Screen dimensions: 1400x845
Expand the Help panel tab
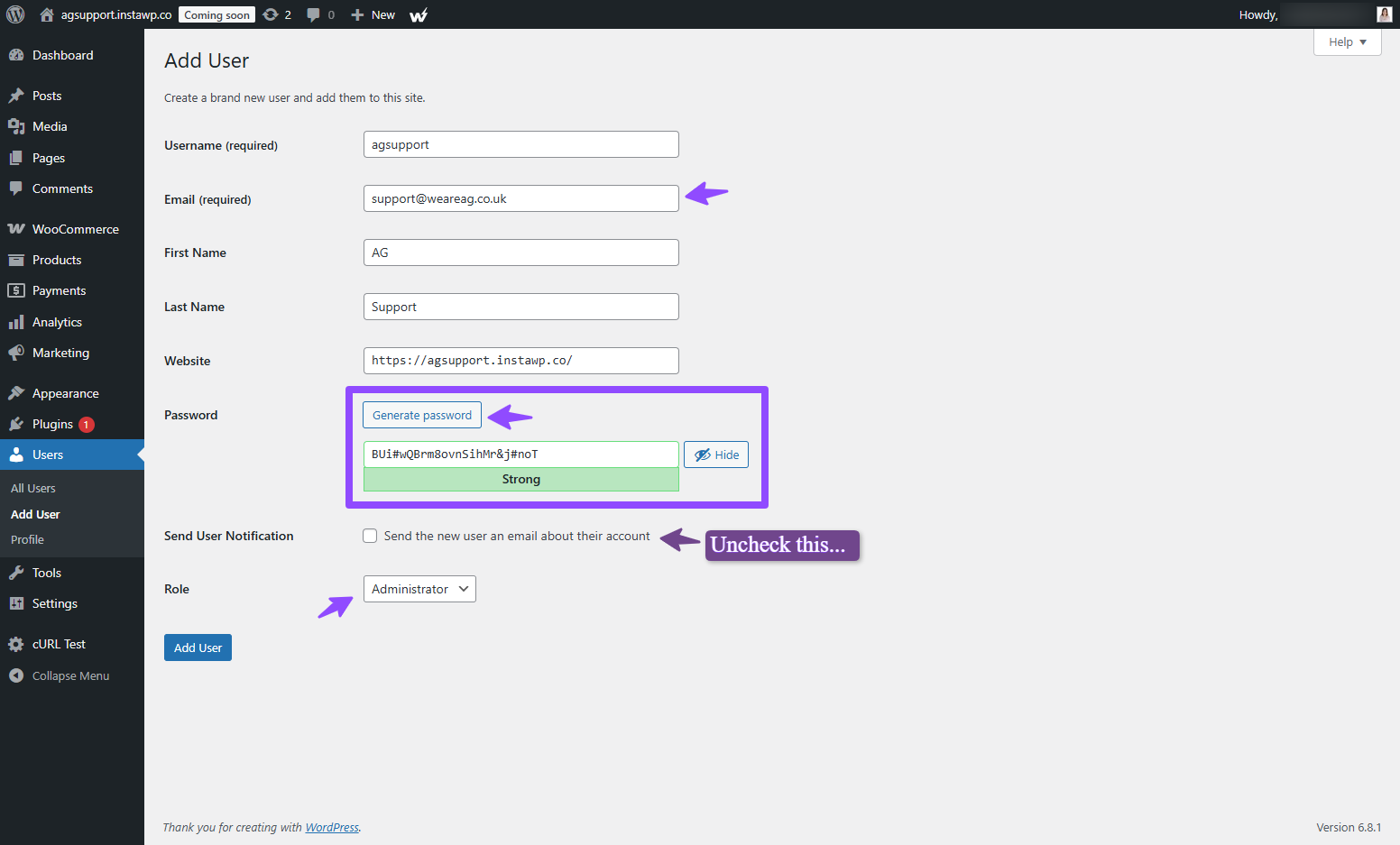1347,42
